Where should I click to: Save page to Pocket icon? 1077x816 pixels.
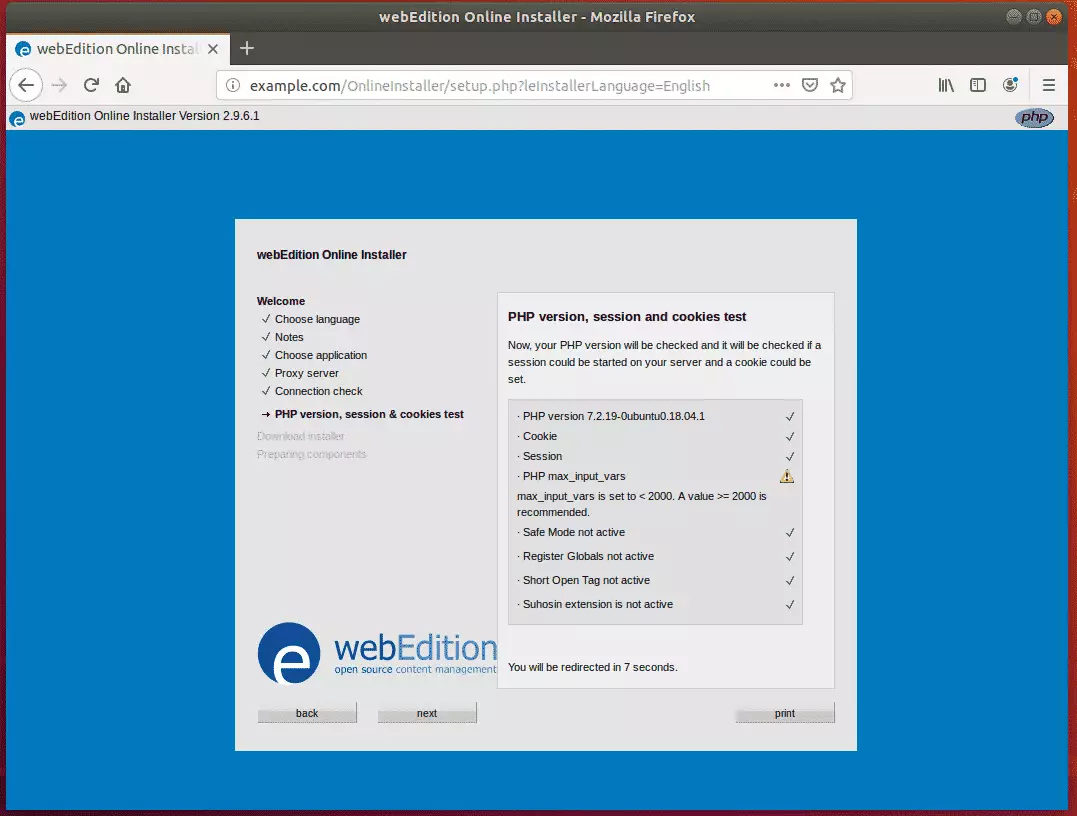coord(810,85)
